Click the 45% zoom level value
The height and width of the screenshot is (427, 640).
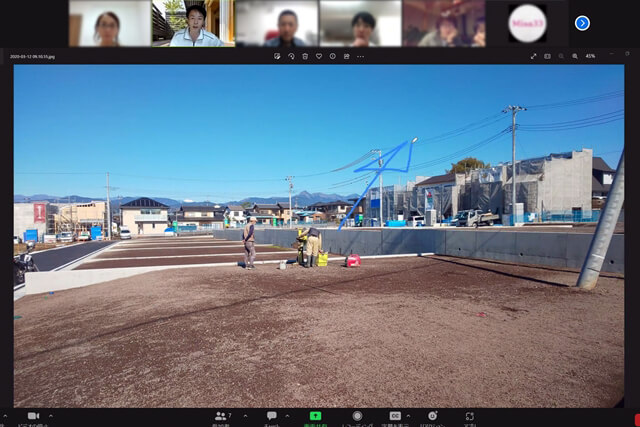[x=590, y=56]
